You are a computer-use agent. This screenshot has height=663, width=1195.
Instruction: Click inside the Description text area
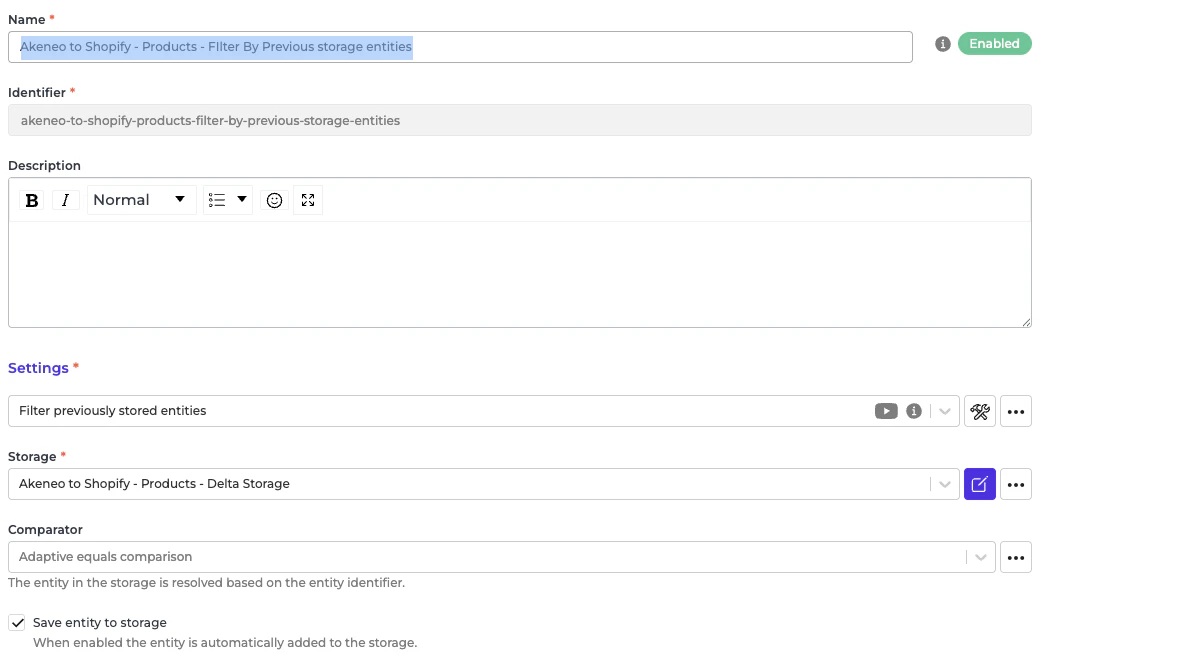coord(520,274)
